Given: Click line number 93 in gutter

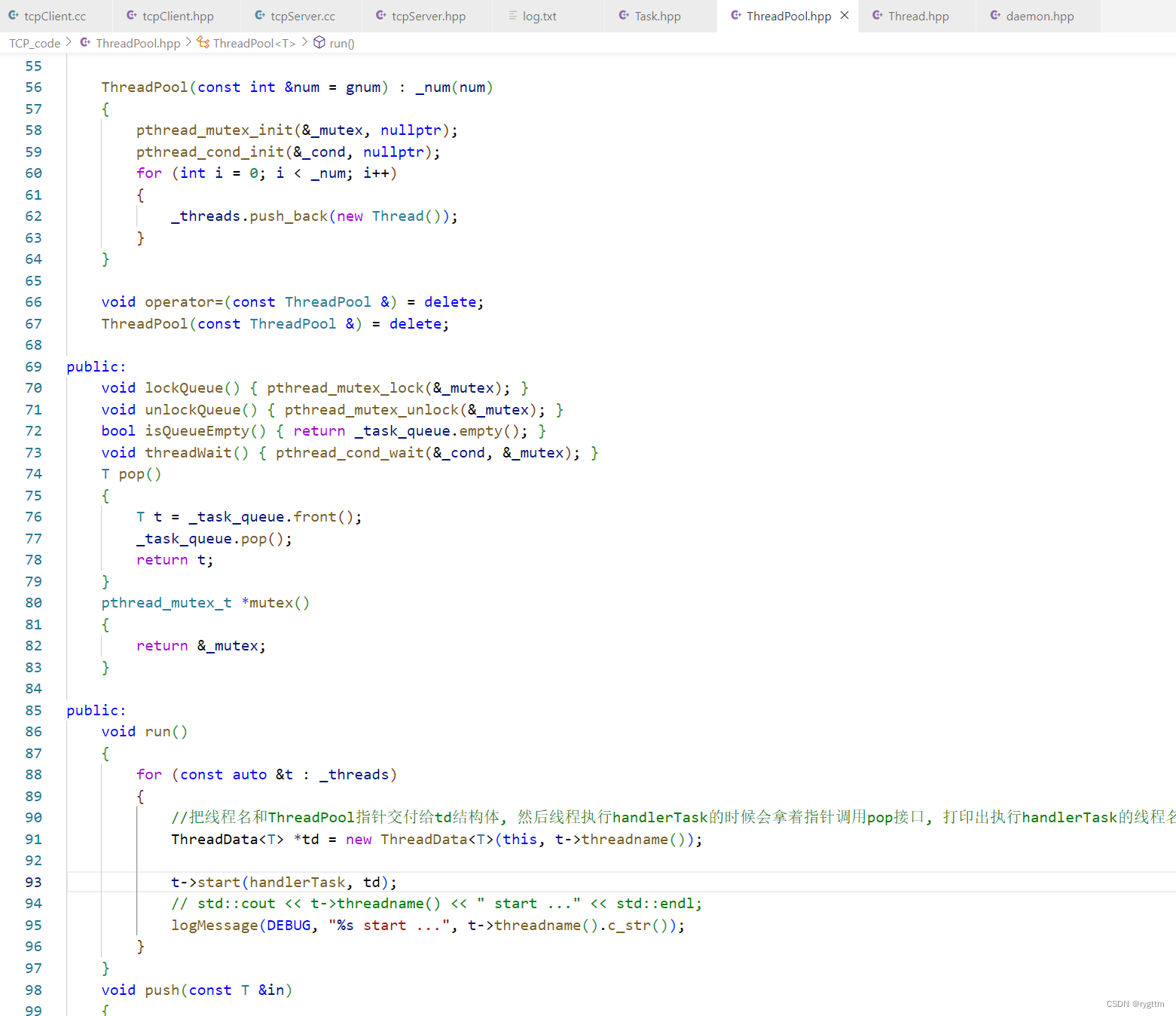Looking at the screenshot, I should pos(33,883).
